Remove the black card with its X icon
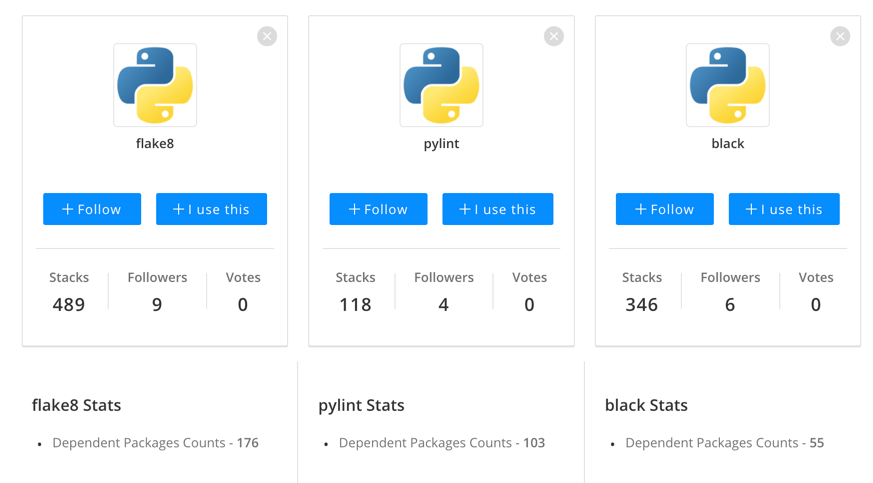Image resolution: width=873 pixels, height=483 pixels. pyautogui.click(x=840, y=36)
